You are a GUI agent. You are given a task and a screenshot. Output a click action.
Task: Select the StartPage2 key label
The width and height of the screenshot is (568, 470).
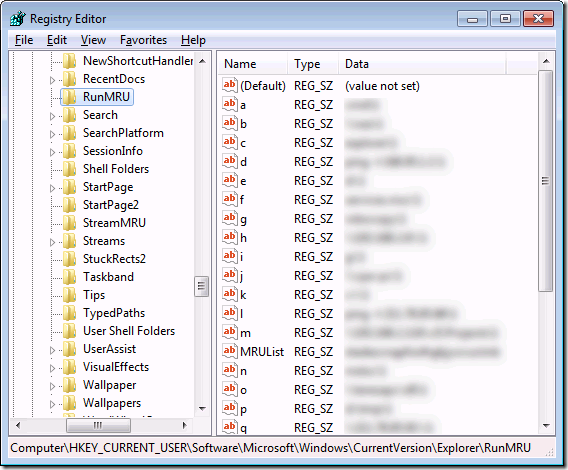pos(111,205)
